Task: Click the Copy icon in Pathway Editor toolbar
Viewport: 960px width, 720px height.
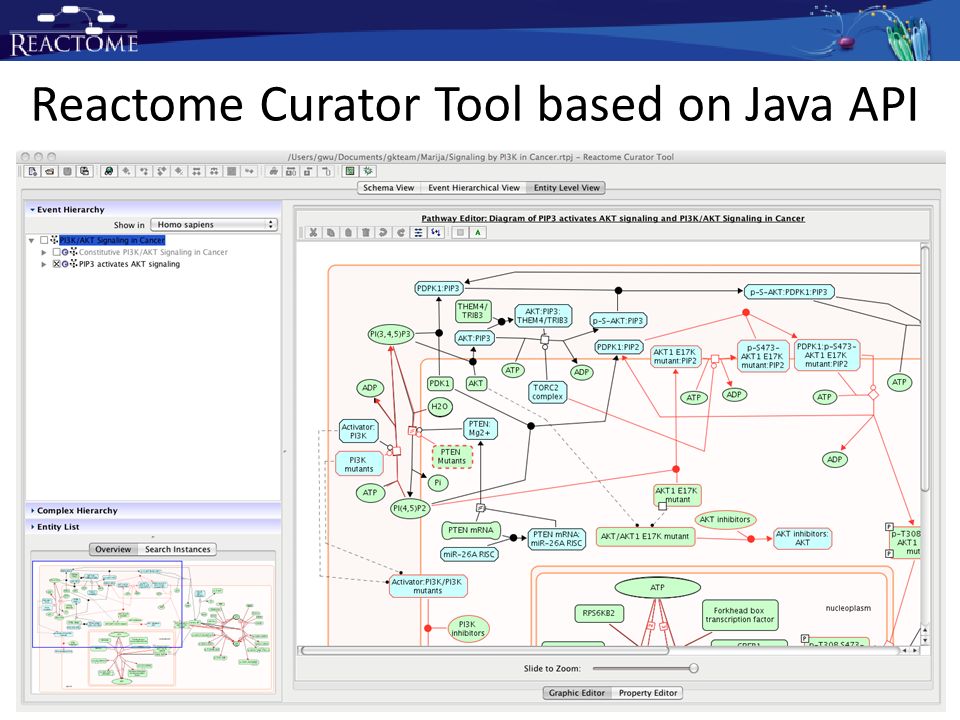Action: point(331,233)
